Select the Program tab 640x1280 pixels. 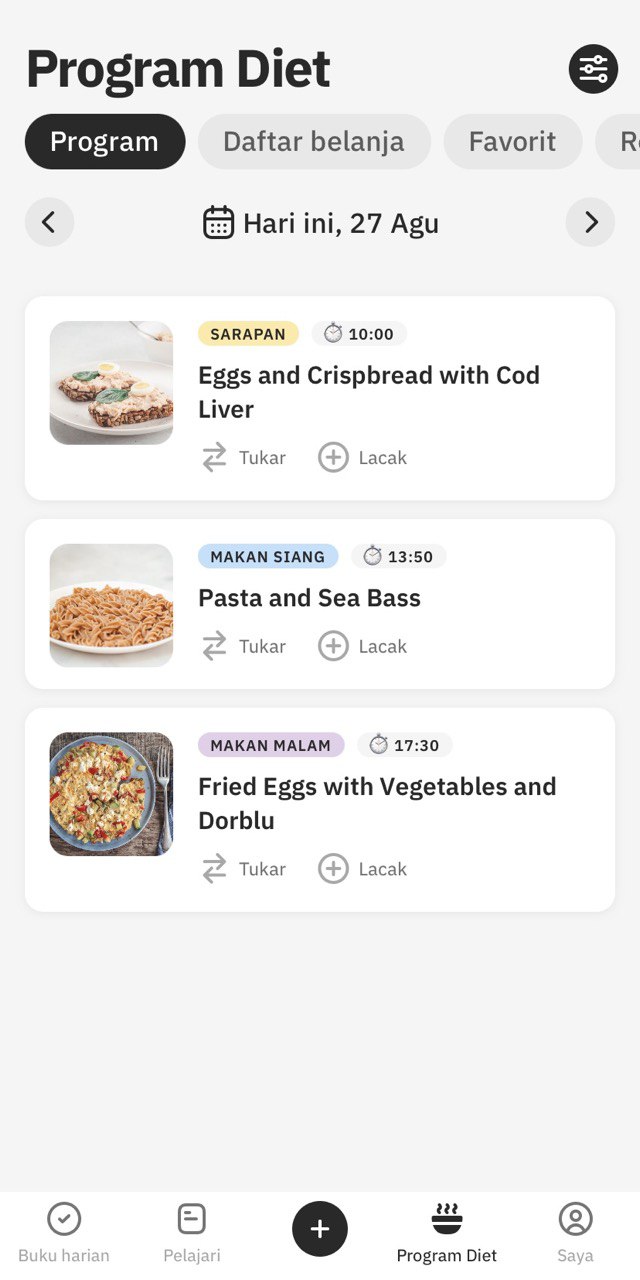click(105, 141)
